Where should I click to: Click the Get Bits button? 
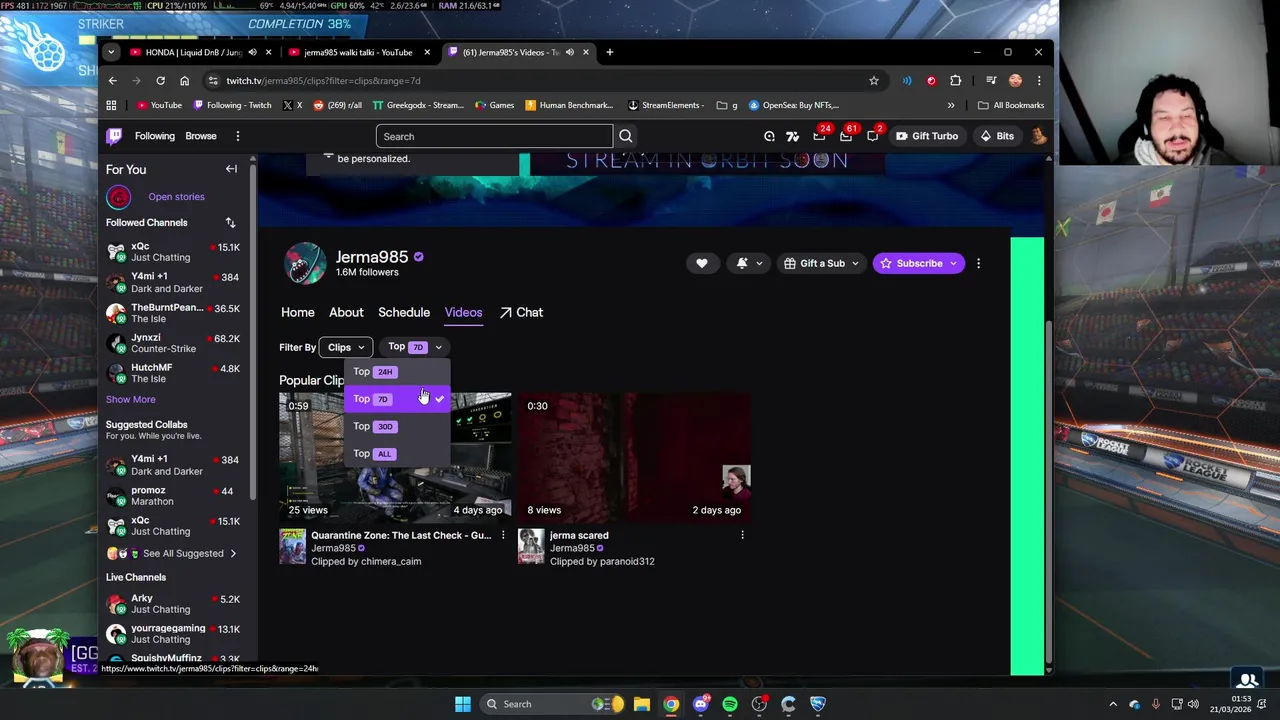point(996,136)
